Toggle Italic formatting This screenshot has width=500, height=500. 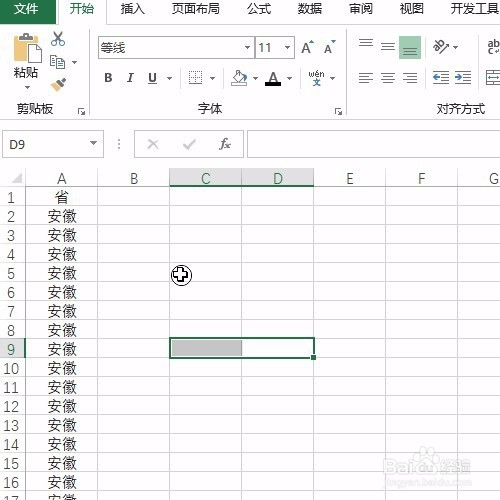pos(130,78)
